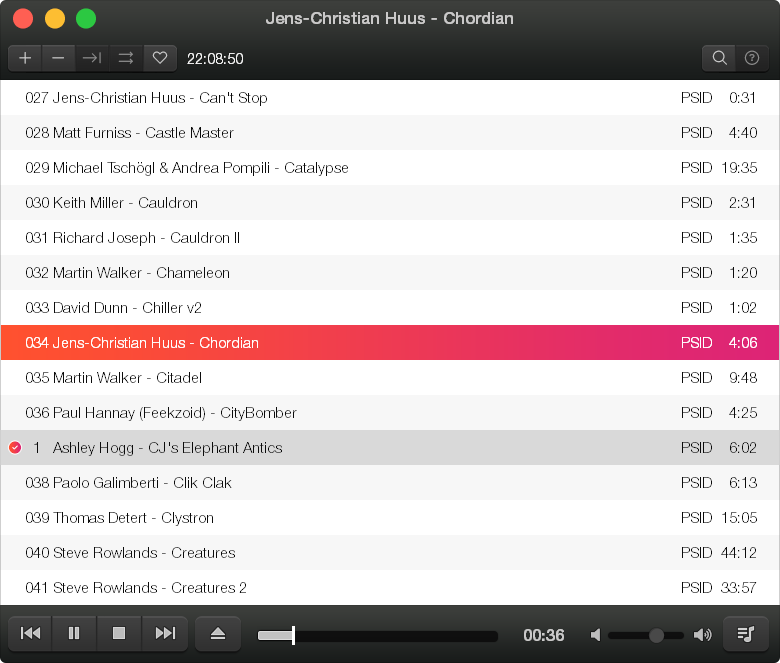Click the minus icon to remove song
Screen dimensions: 780x663
pyautogui.click(x=58, y=58)
